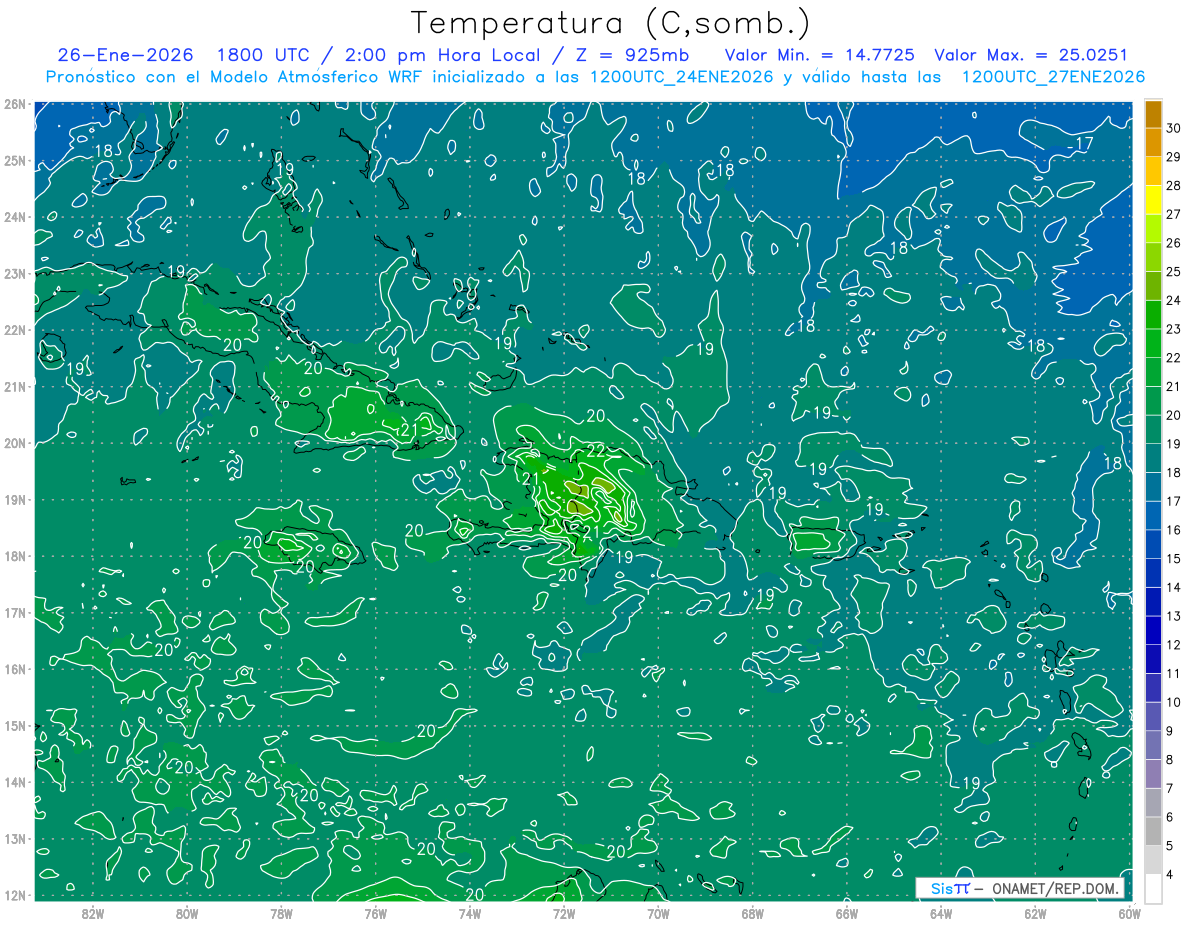This screenshot has height=927, width=1200.
Task: Click the "22" contour label over Hispaniola
Action: pyautogui.click(x=596, y=451)
